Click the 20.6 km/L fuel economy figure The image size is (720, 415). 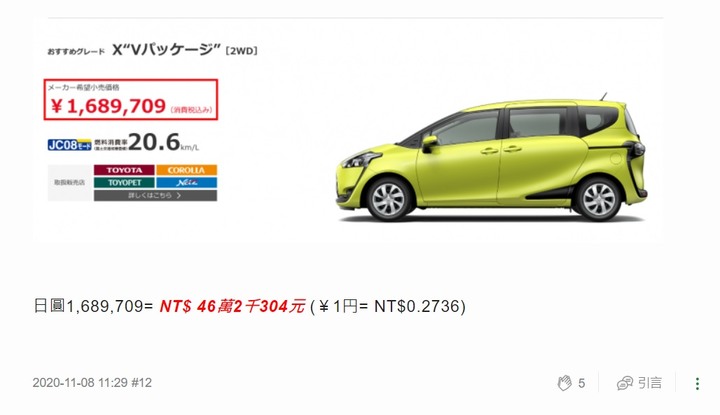163,142
